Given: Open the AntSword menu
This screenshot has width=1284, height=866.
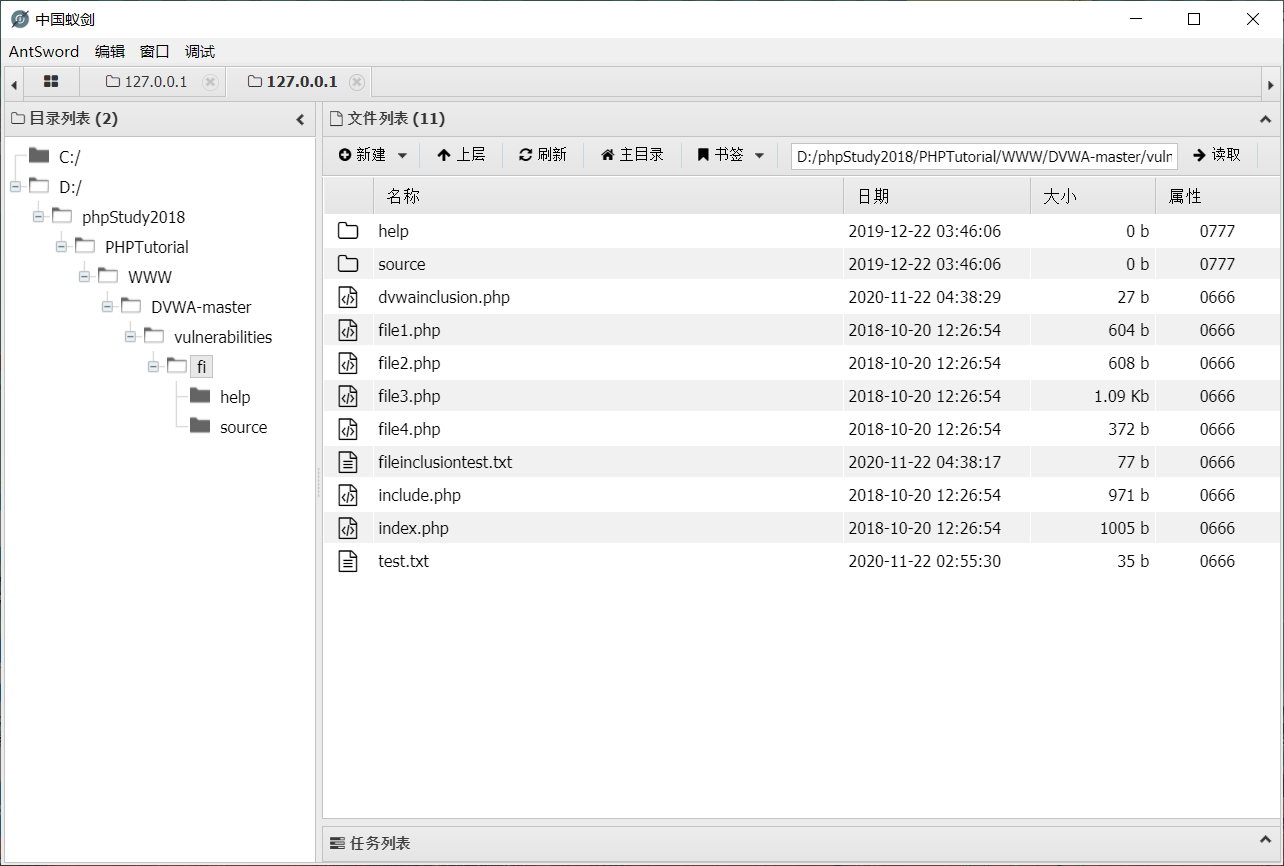Looking at the screenshot, I should click(44, 52).
